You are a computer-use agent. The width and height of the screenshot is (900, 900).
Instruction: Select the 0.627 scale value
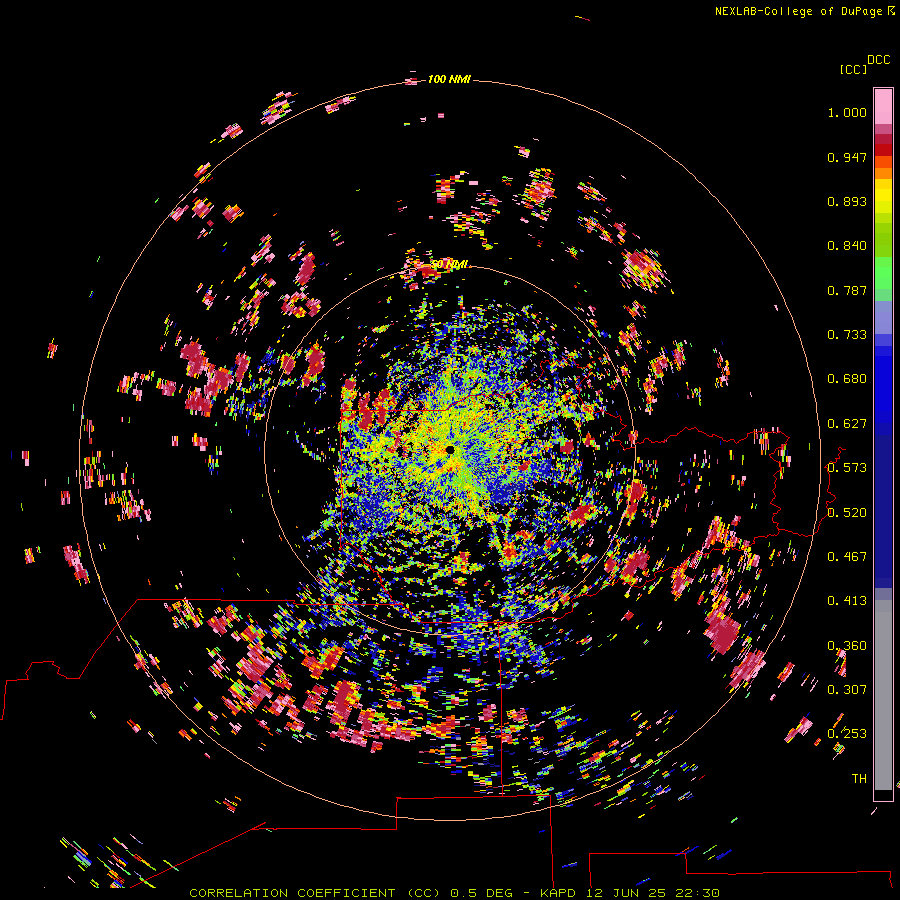coord(847,424)
